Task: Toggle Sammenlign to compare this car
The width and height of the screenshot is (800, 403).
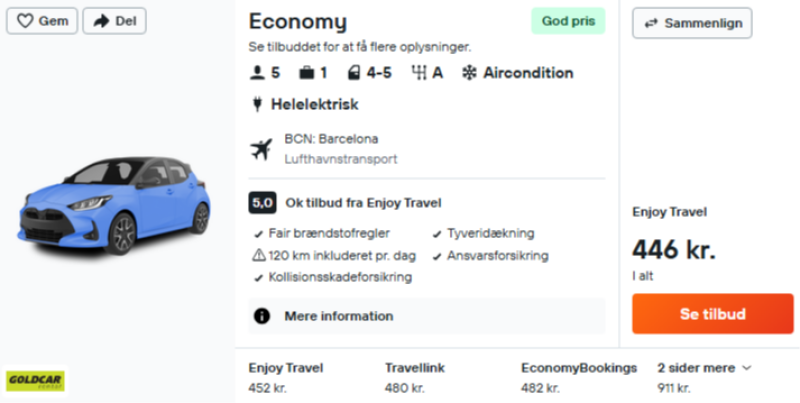Action: click(x=692, y=23)
